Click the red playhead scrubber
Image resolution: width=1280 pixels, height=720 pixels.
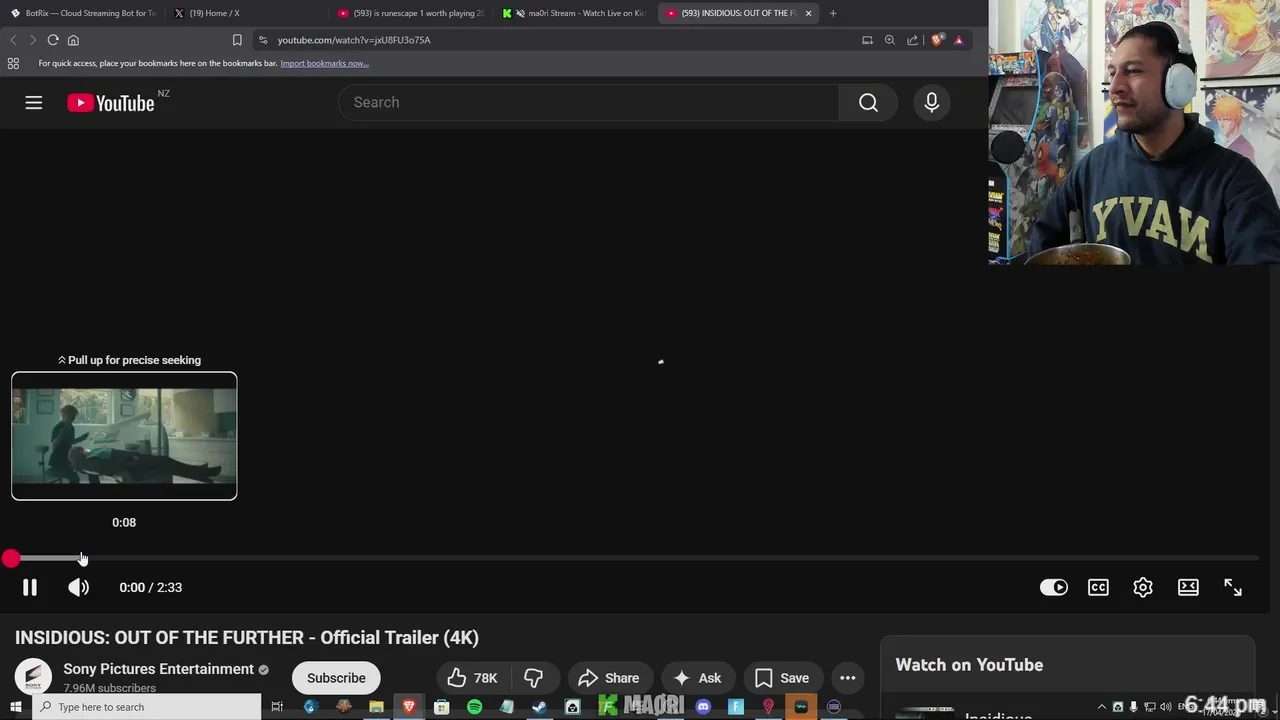pos(10,558)
